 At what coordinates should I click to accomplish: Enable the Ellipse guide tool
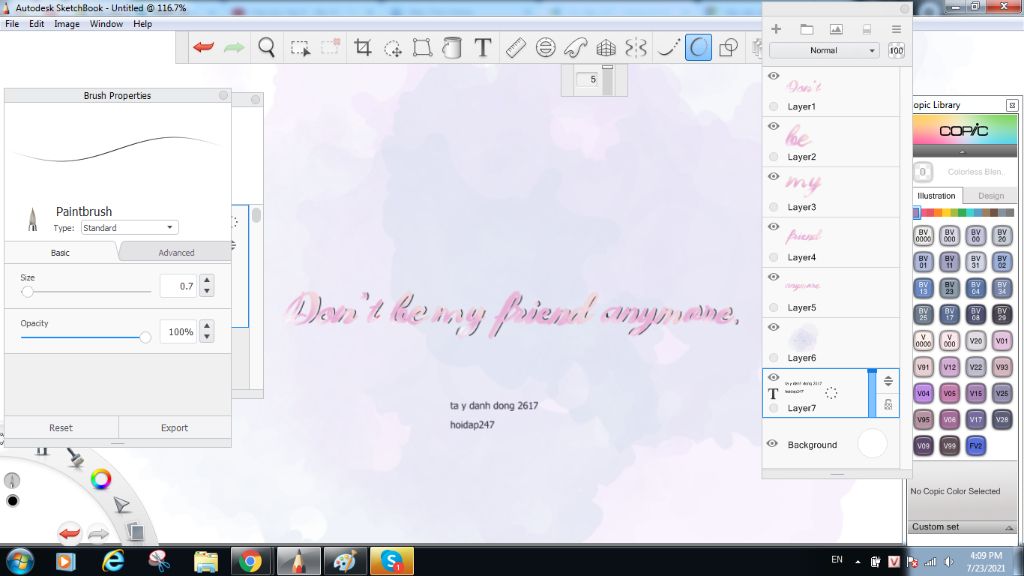545,48
